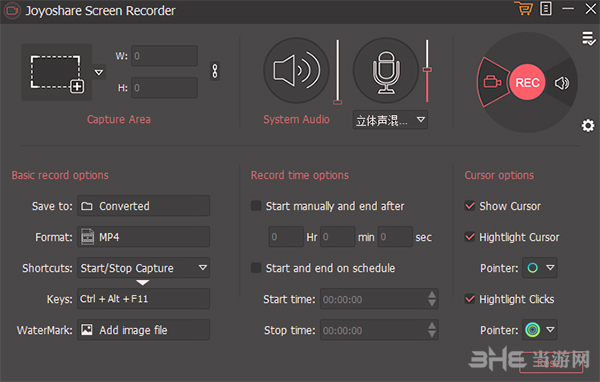Screen dimensions: 600x382
Task: Open the Save to Converted folder field
Action: click(143, 206)
